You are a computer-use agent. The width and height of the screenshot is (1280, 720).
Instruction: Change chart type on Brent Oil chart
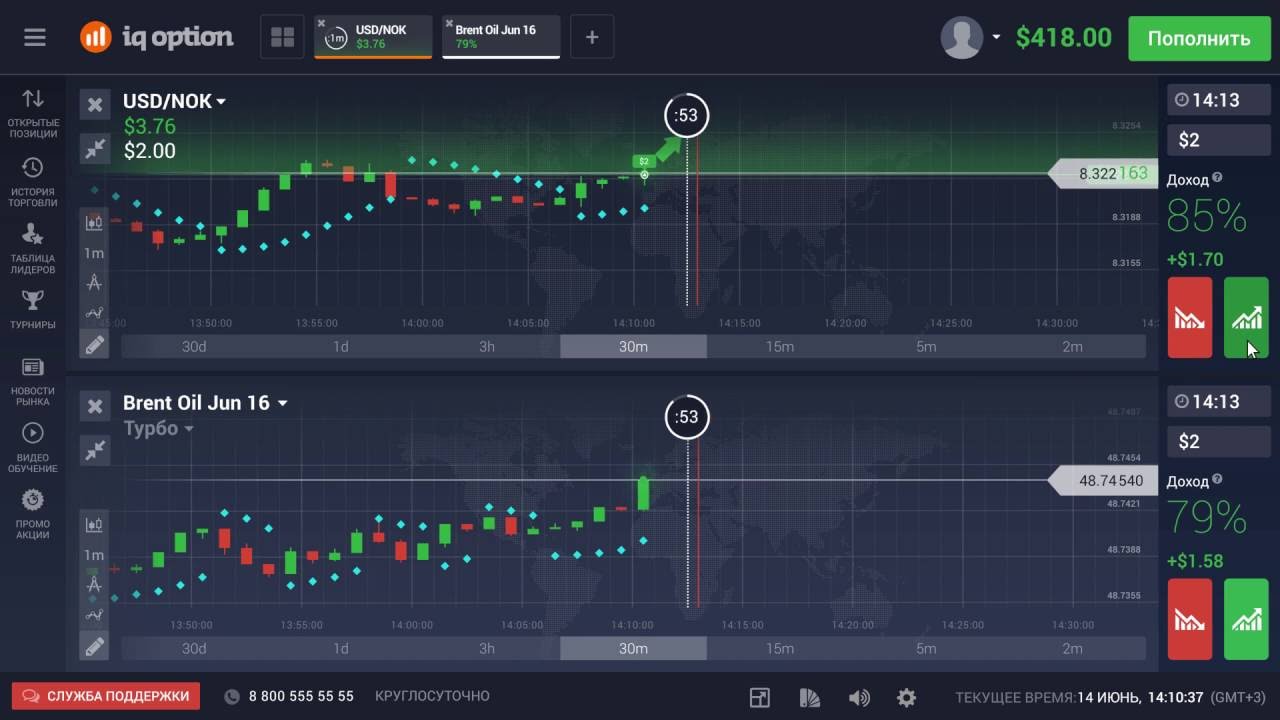[x=94, y=524]
